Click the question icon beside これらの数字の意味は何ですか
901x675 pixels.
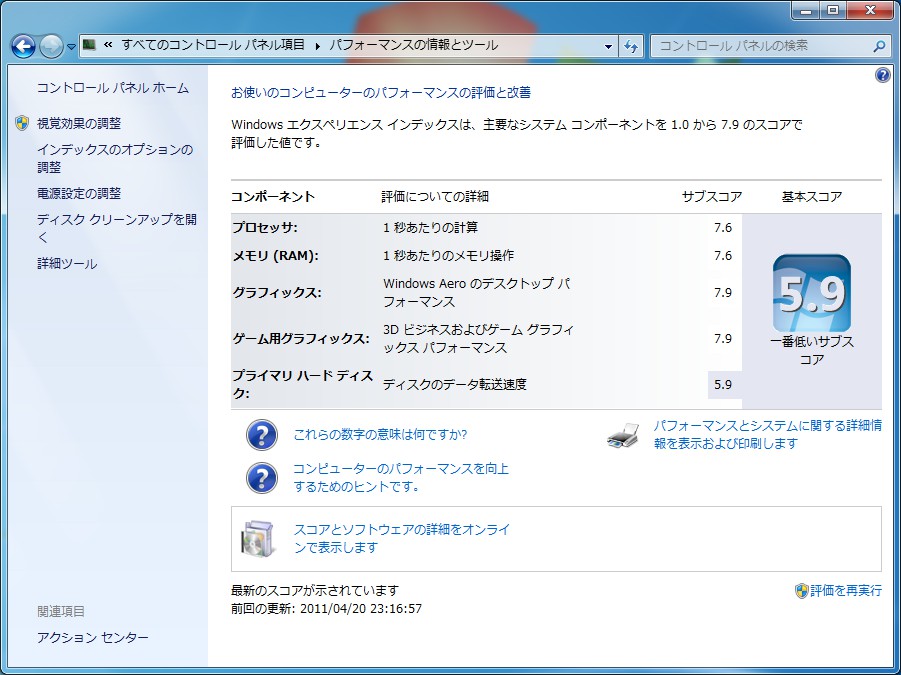(x=261, y=435)
